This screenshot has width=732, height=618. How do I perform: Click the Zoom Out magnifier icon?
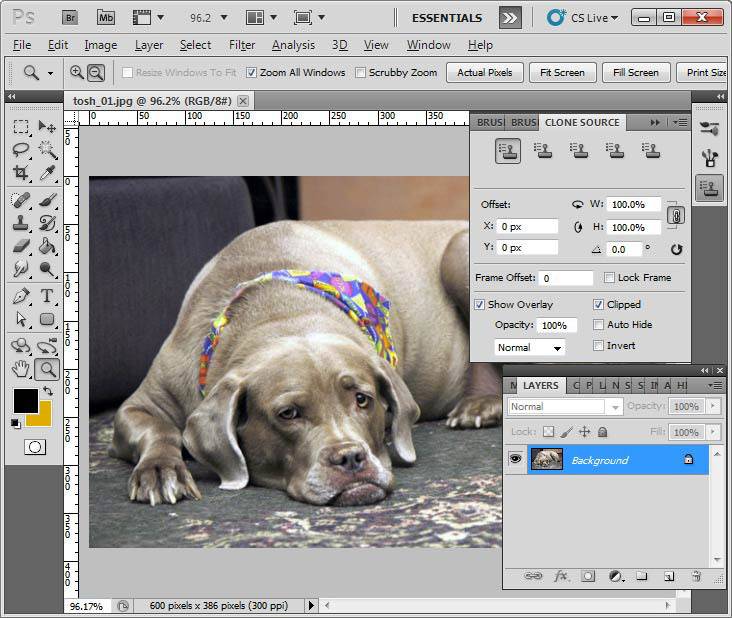point(96,72)
